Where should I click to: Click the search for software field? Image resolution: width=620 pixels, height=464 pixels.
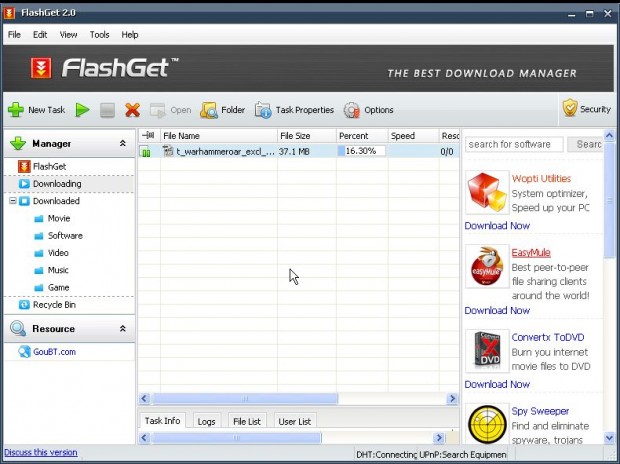click(x=514, y=144)
